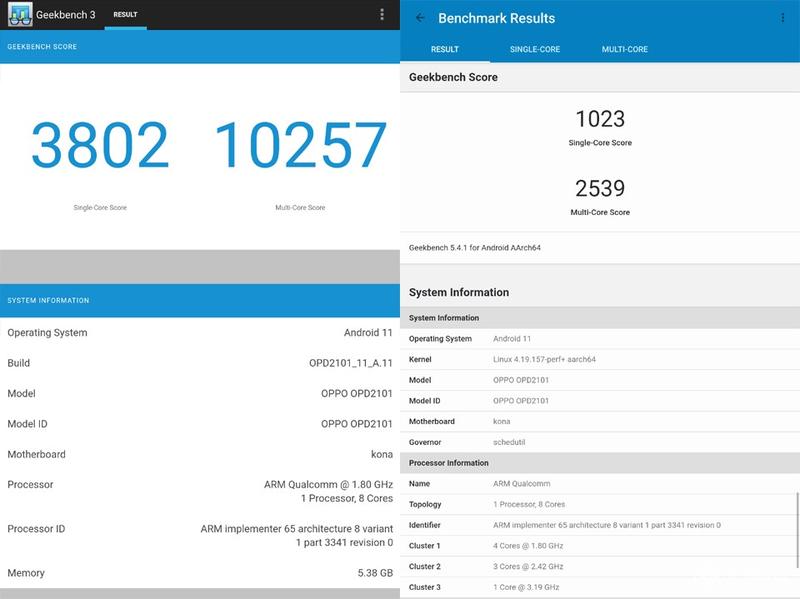This screenshot has width=800, height=599.
Task: Click the 3802 single-core score
Action: pos(100,145)
